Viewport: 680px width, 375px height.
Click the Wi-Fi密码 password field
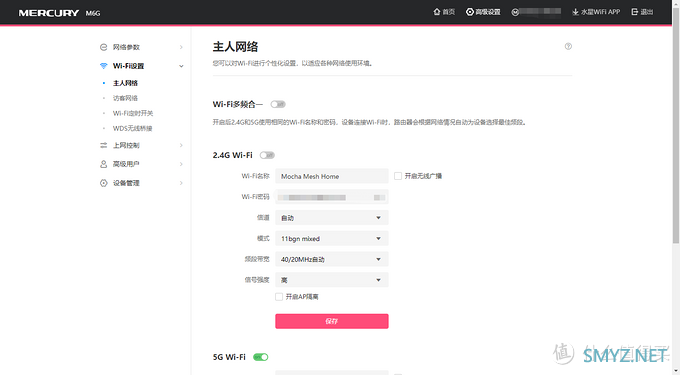pos(332,197)
